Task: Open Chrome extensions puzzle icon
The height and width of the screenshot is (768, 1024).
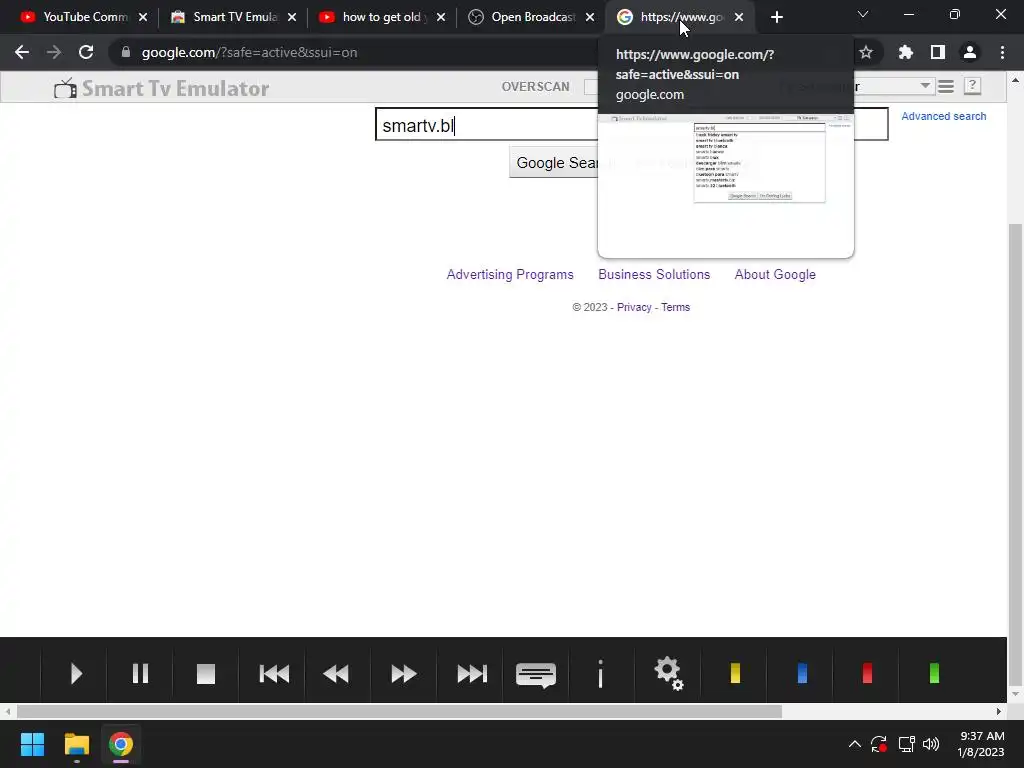Action: pos(906,52)
